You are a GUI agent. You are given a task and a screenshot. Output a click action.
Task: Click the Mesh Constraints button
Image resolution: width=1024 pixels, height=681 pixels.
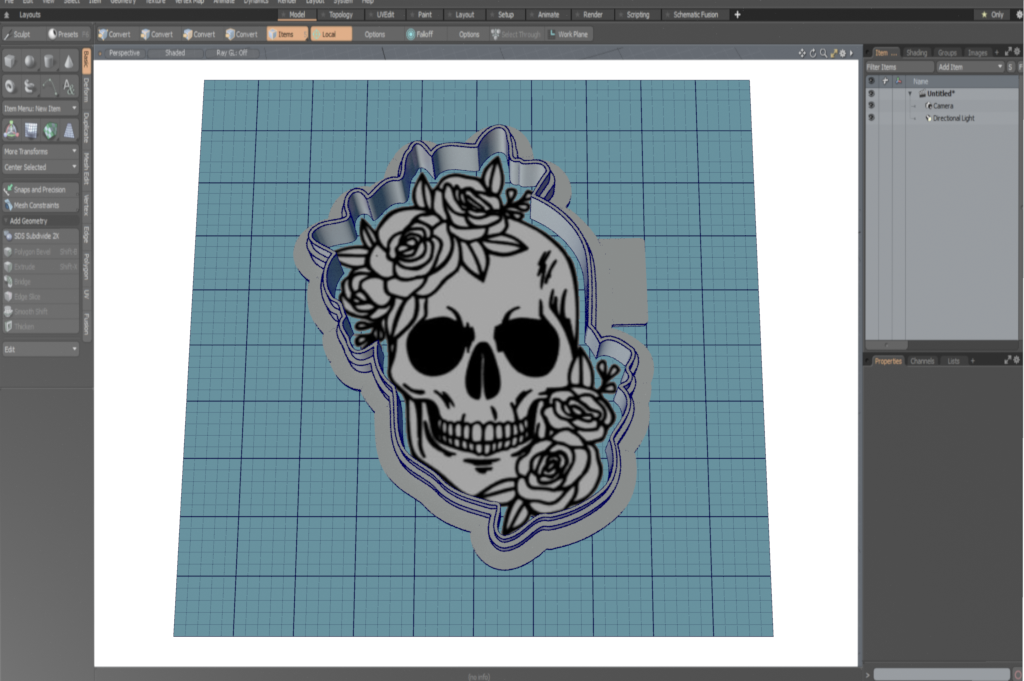click(40, 205)
